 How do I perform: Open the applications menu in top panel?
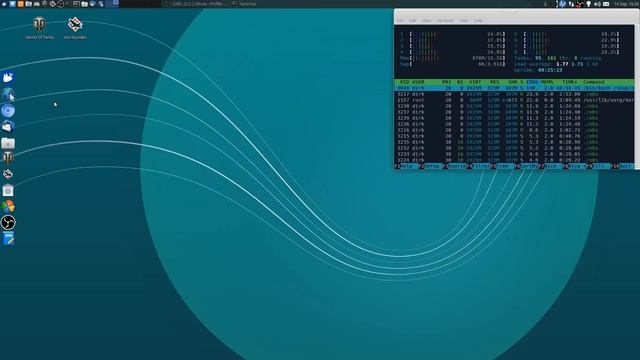coord(4,4)
